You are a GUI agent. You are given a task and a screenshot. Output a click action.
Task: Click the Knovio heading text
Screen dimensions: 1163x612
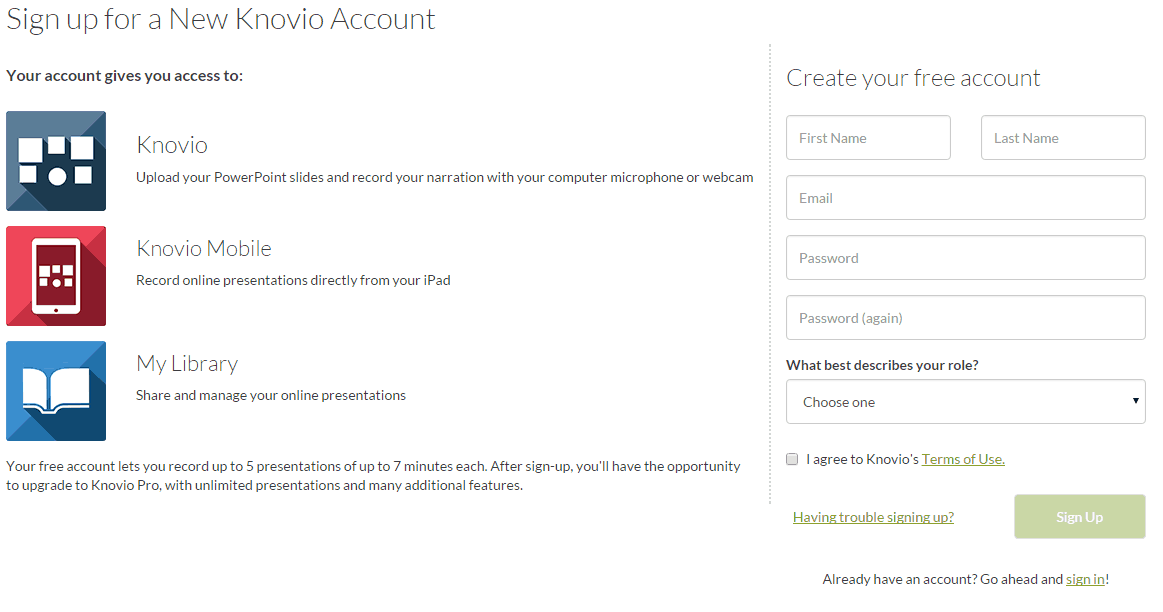(172, 145)
